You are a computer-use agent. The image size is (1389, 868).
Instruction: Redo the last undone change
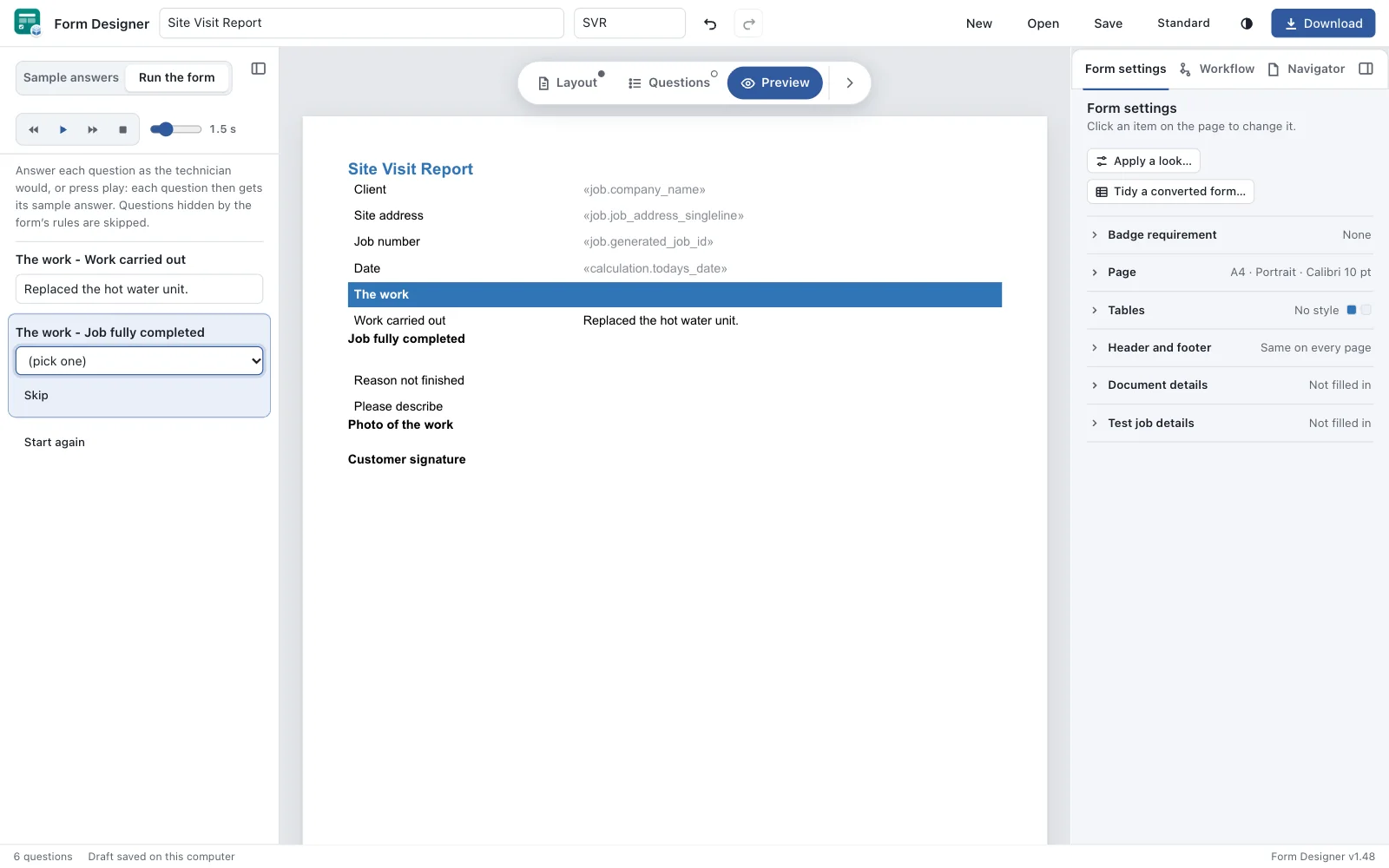pyautogui.click(x=748, y=23)
